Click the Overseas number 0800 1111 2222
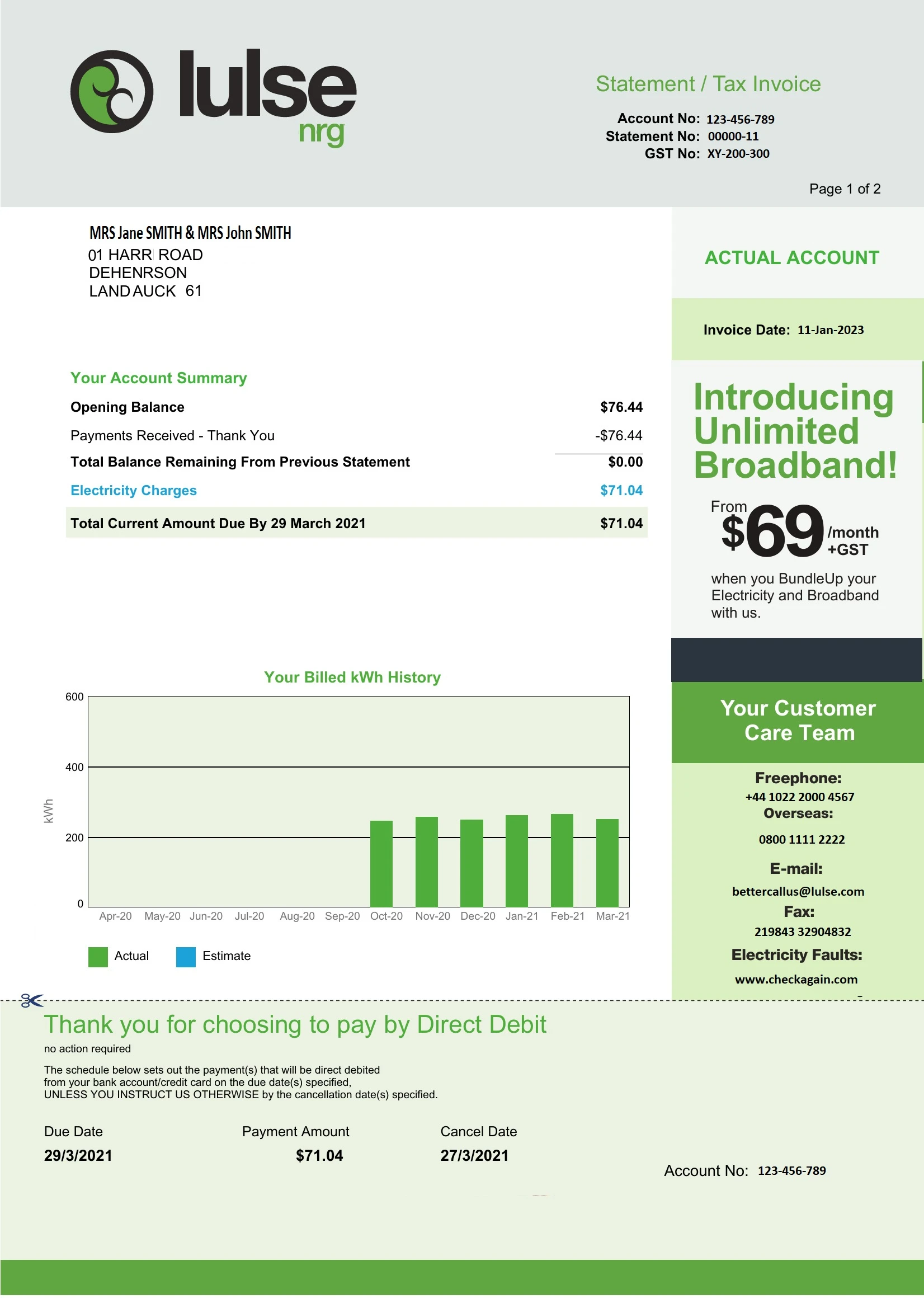Image resolution: width=924 pixels, height=1308 pixels. (x=802, y=839)
